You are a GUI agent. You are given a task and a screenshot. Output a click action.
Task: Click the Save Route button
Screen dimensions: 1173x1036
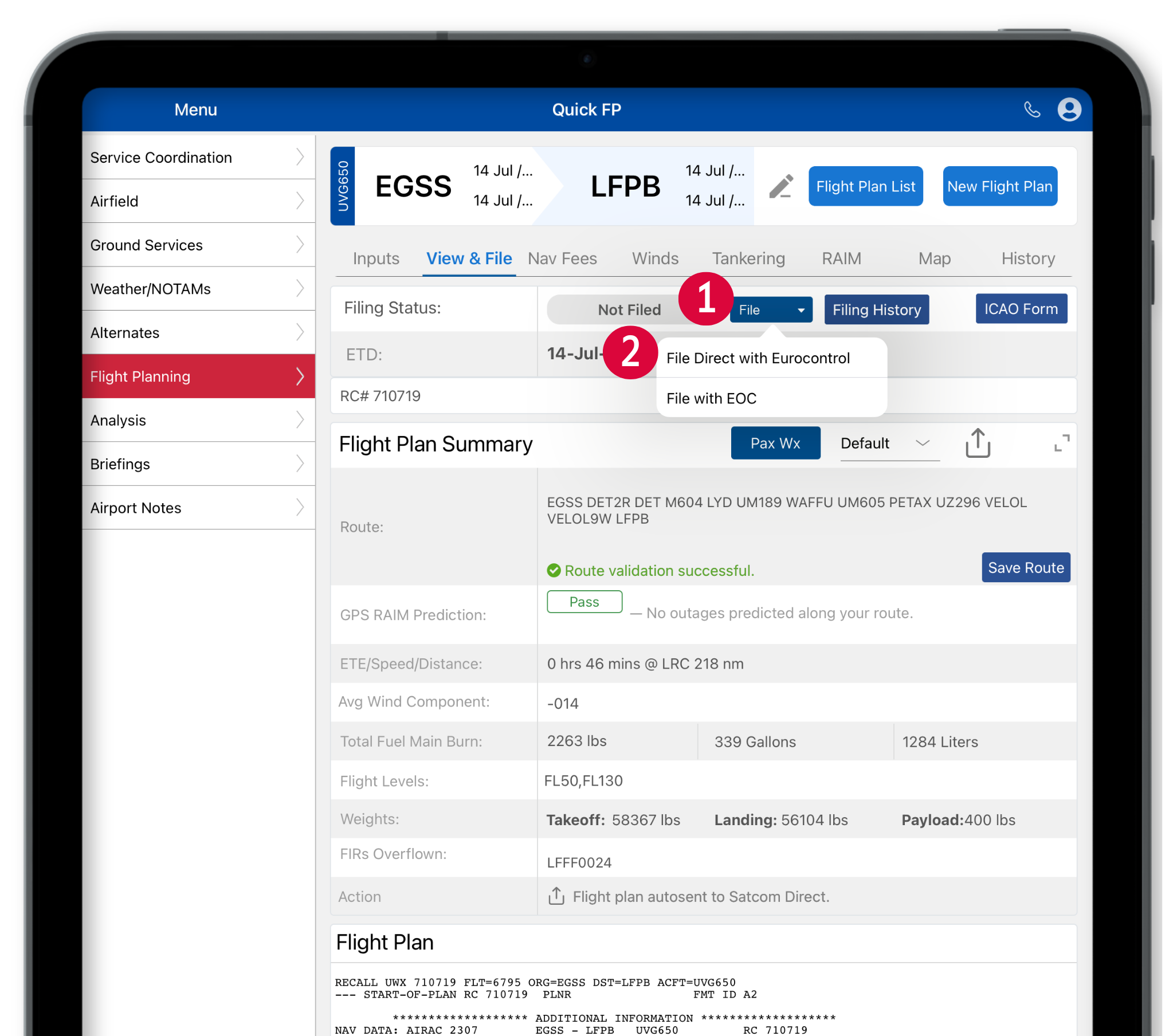tap(1025, 568)
